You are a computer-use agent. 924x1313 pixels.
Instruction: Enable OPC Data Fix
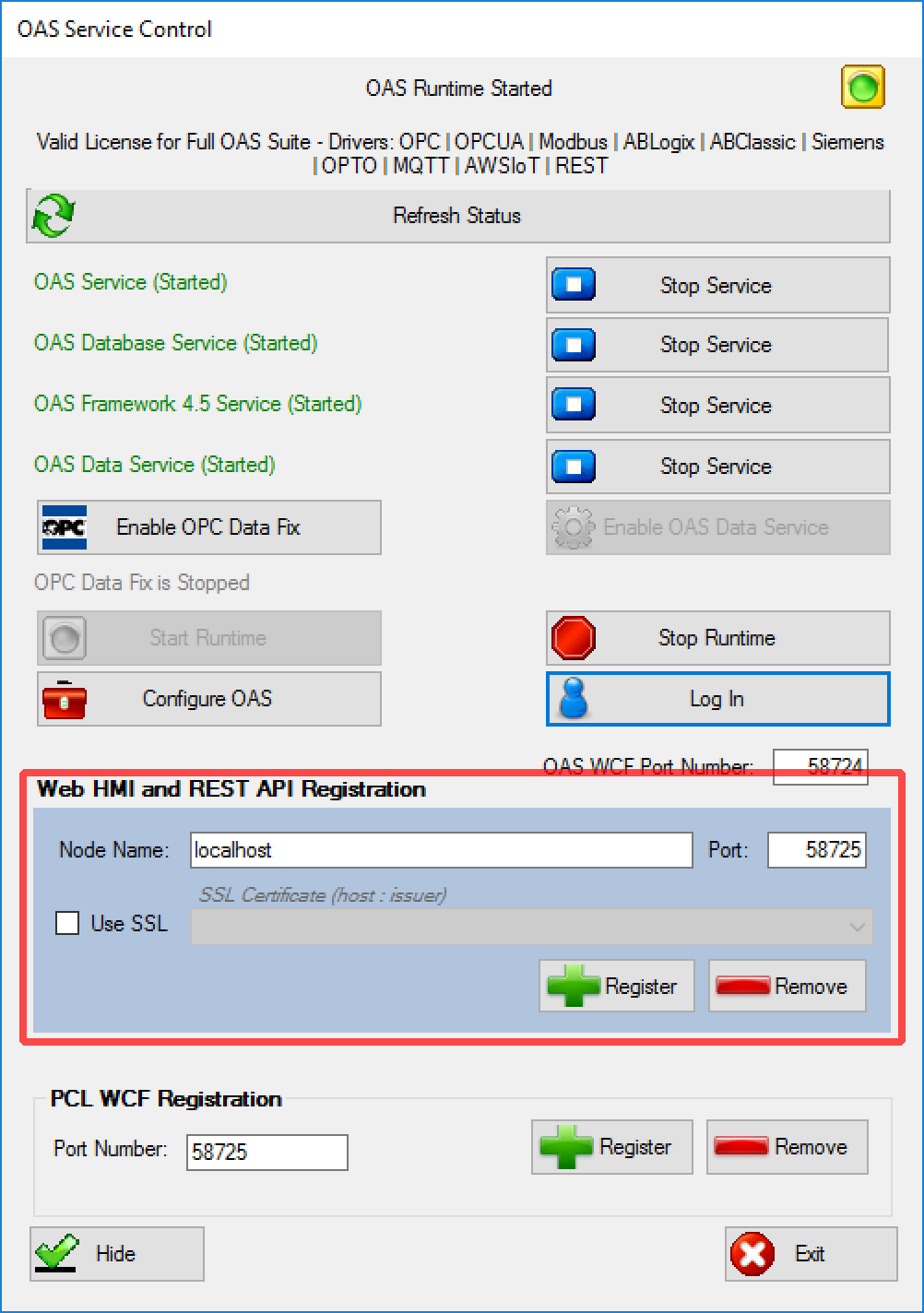[209, 527]
